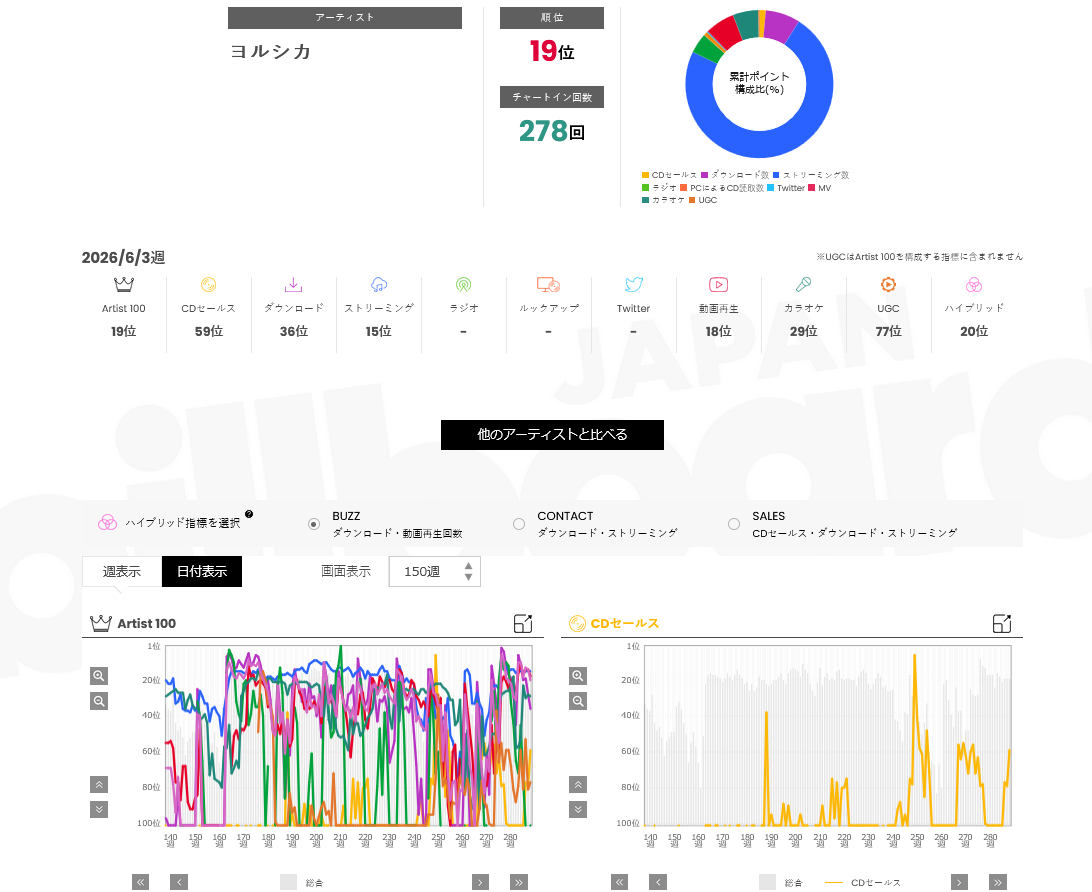Screen dimensions: 1092x892
Task: Click the 動画再生 18位 rank value
Action: pos(719,331)
